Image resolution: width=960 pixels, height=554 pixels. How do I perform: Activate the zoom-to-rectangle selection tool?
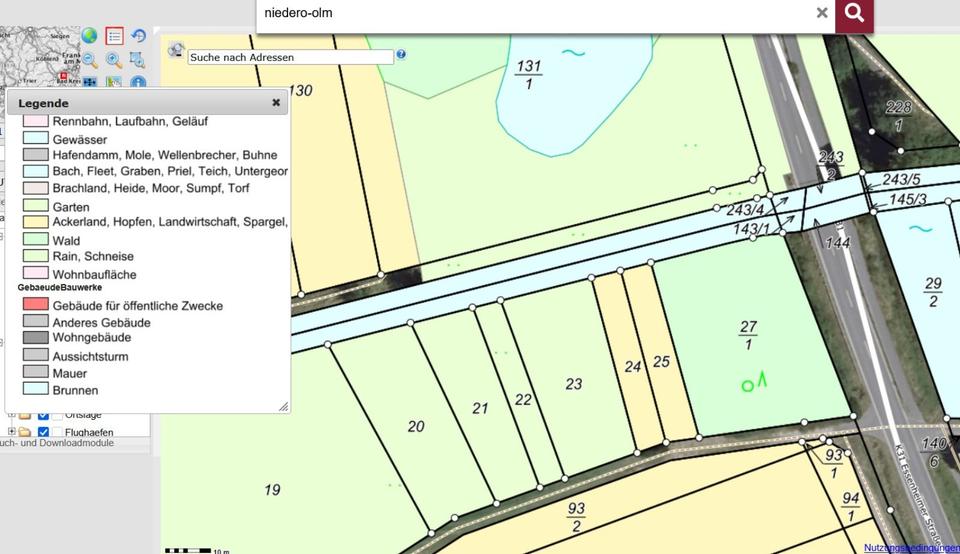138,60
